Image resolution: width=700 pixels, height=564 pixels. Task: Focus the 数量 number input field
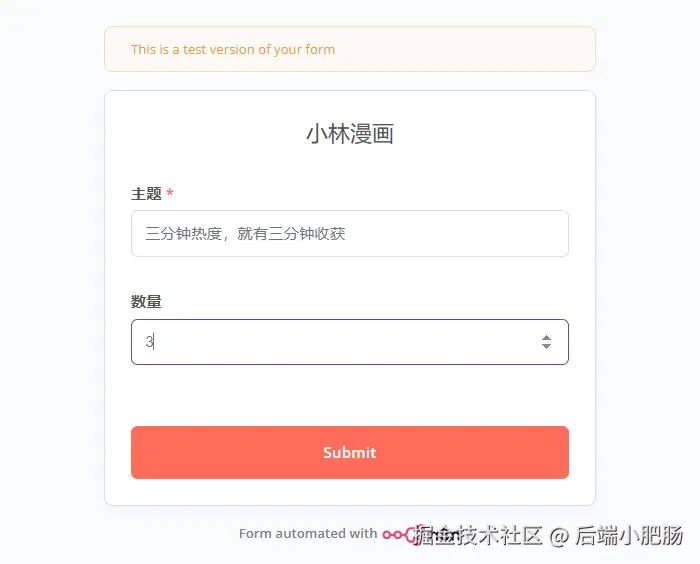pyautogui.click(x=330, y=342)
